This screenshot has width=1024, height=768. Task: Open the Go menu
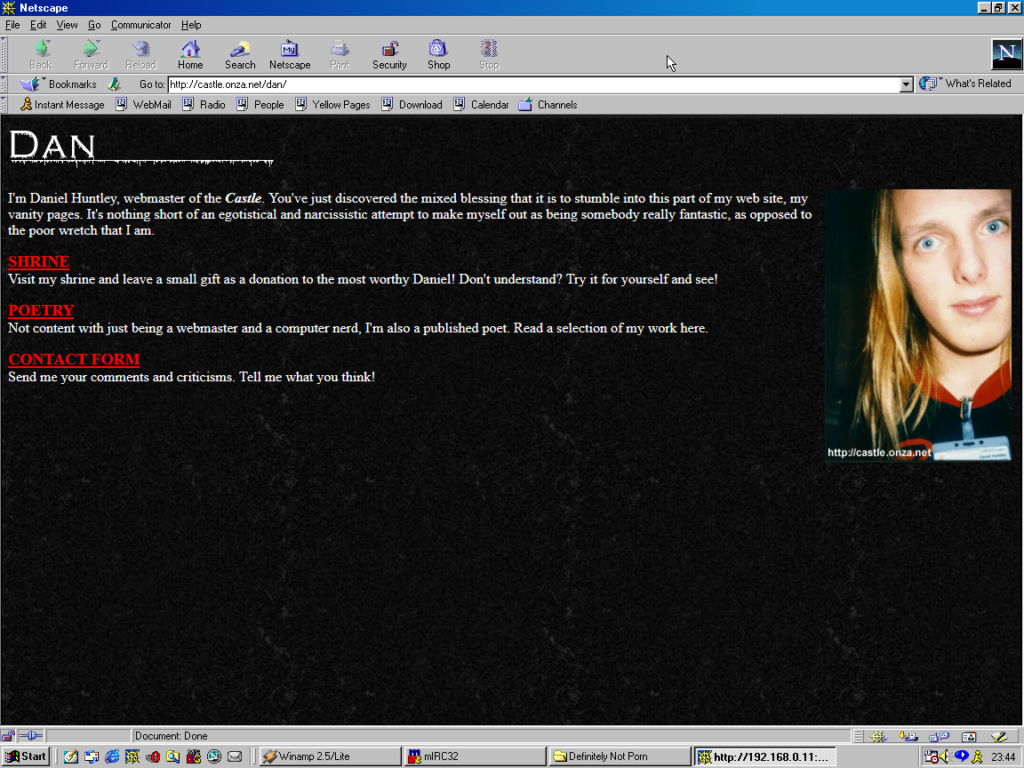coord(95,25)
